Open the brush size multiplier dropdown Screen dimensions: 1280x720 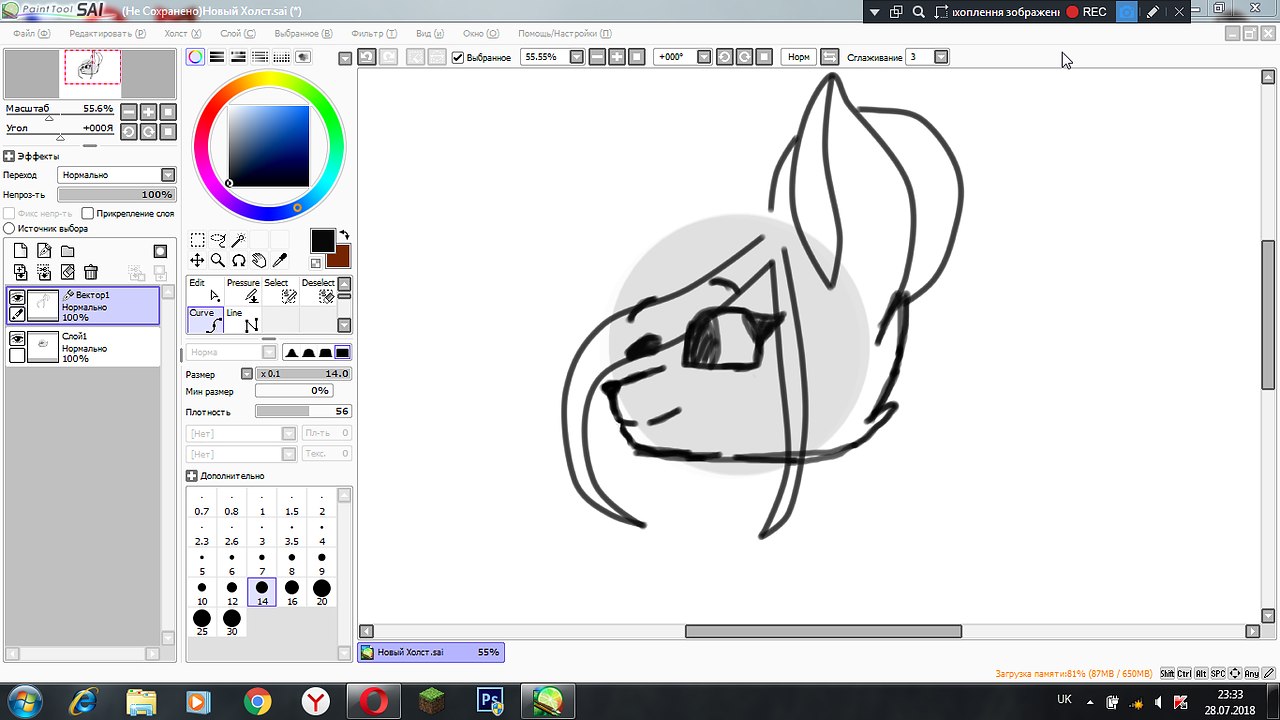pos(247,374)
